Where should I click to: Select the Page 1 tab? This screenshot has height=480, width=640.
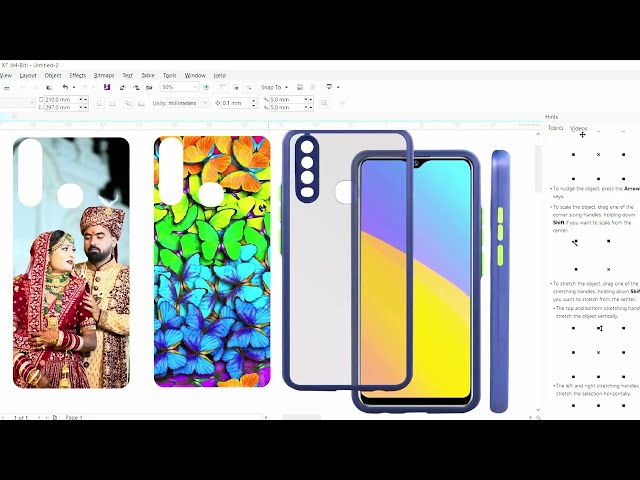pos(74,418)
